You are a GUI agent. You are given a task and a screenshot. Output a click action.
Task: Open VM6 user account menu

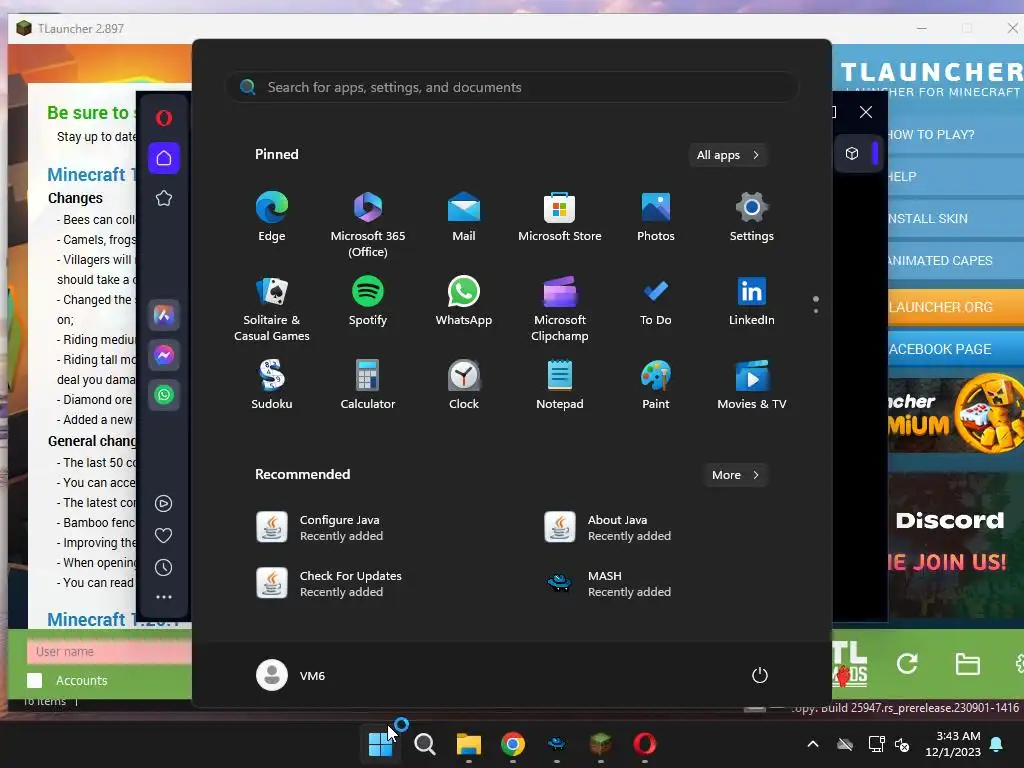tap(291, 675)
